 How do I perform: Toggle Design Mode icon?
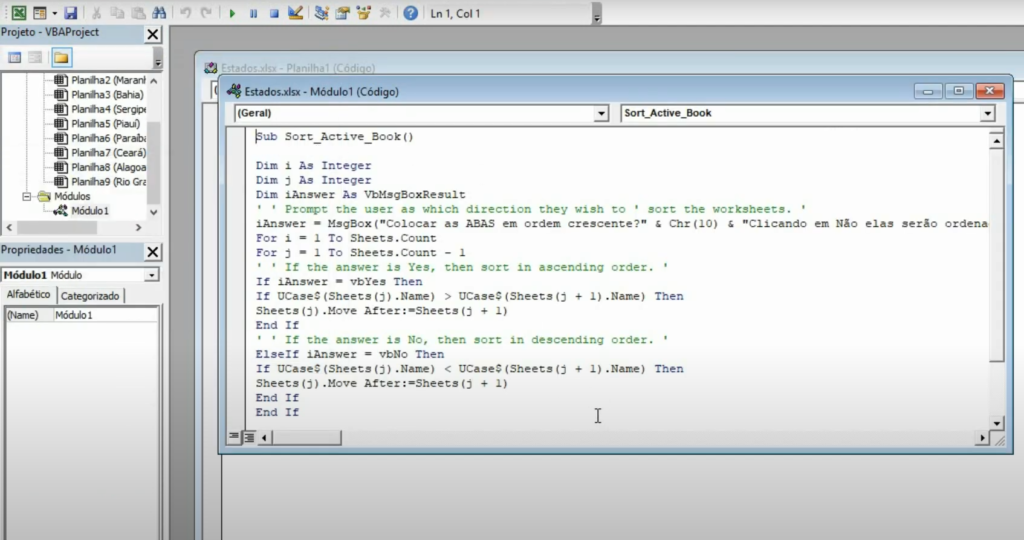[x=295, y=12]
